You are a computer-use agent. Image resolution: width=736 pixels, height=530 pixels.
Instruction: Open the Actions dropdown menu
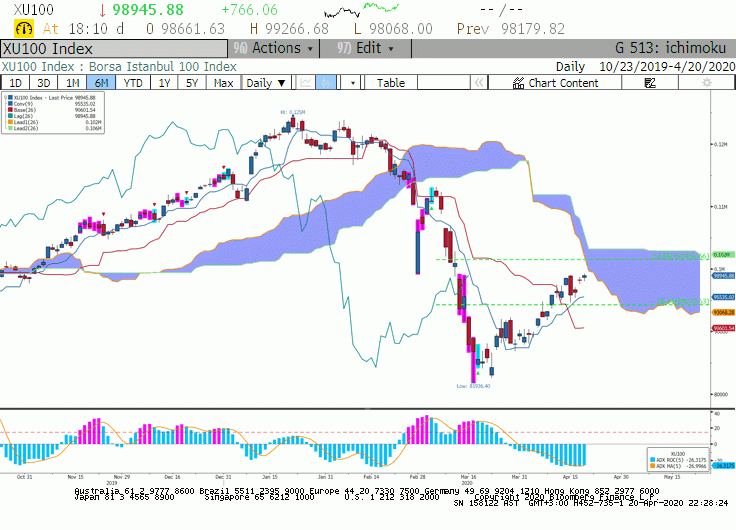point(273,48)
